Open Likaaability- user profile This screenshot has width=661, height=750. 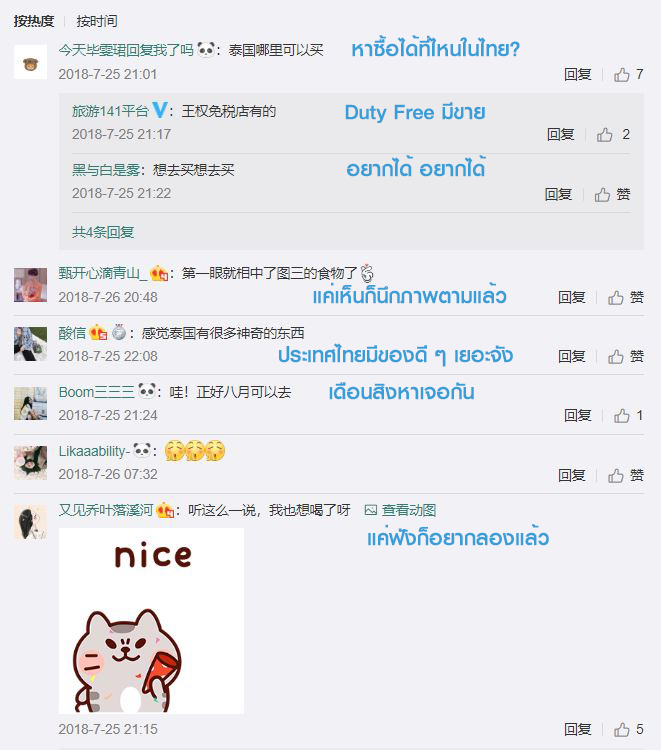click(94, 451)
